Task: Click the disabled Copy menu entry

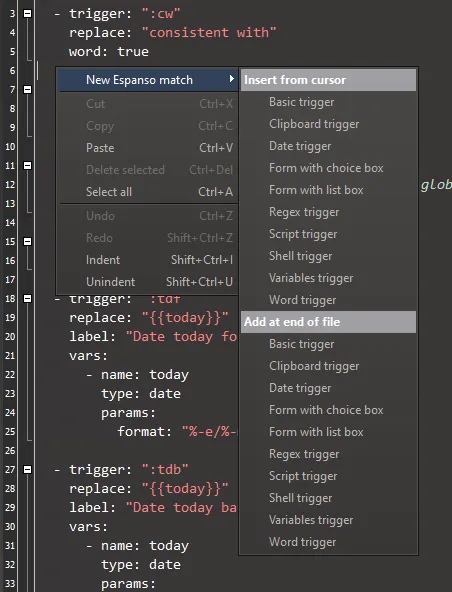Action: [148, 126]
